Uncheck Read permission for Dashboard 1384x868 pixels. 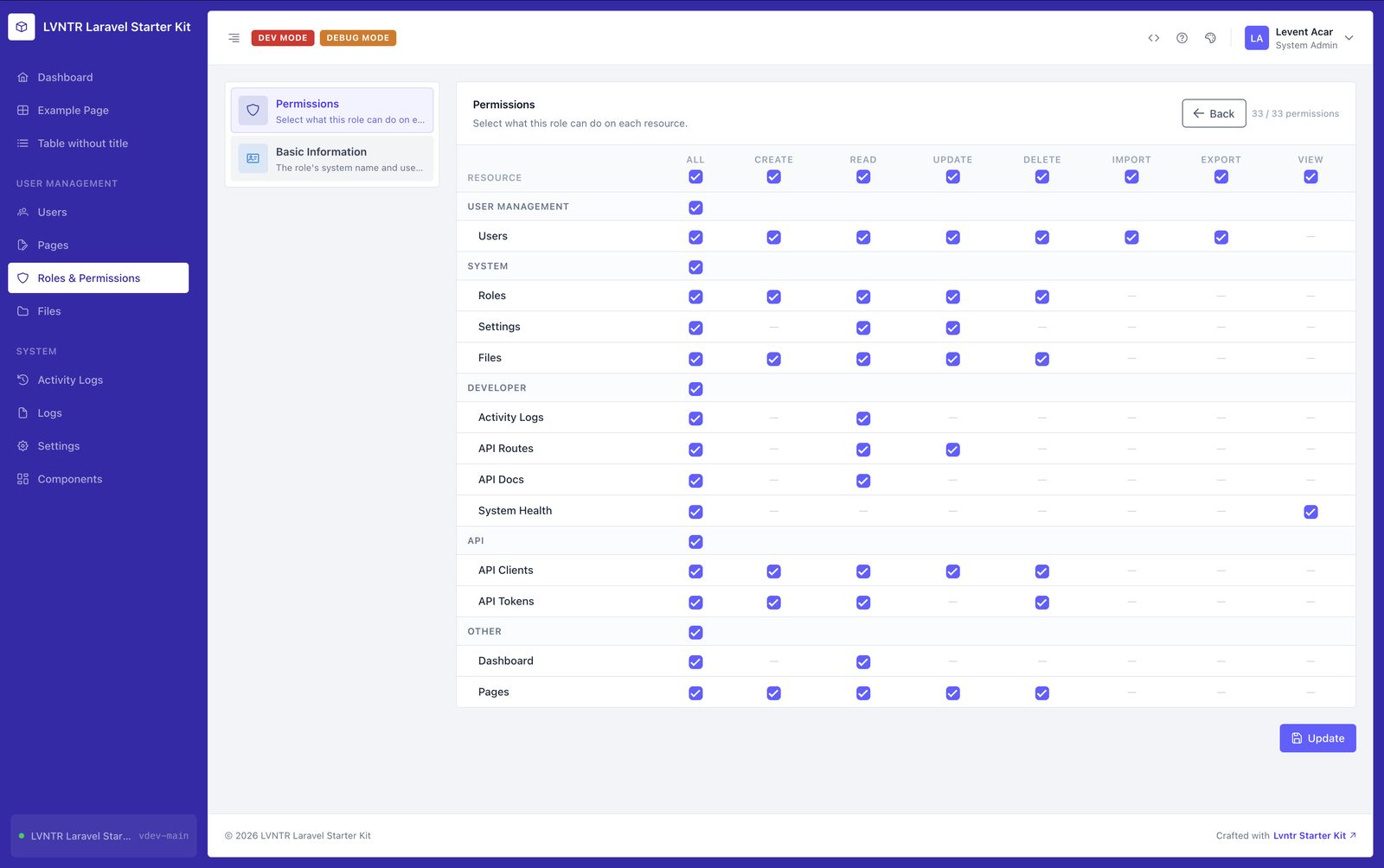[x=863, y=662]
